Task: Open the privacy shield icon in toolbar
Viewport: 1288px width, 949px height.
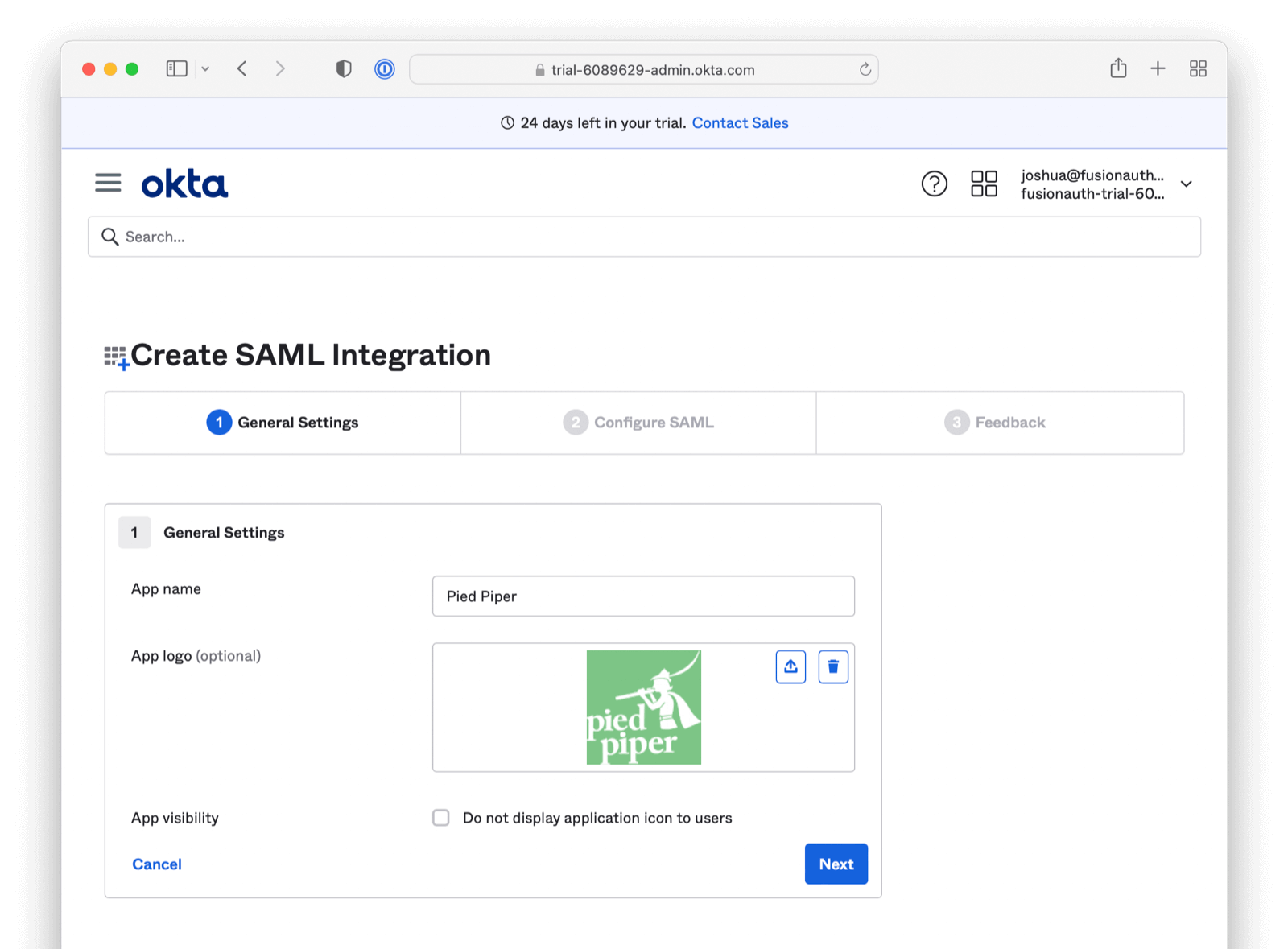Action: click(344, 69)
